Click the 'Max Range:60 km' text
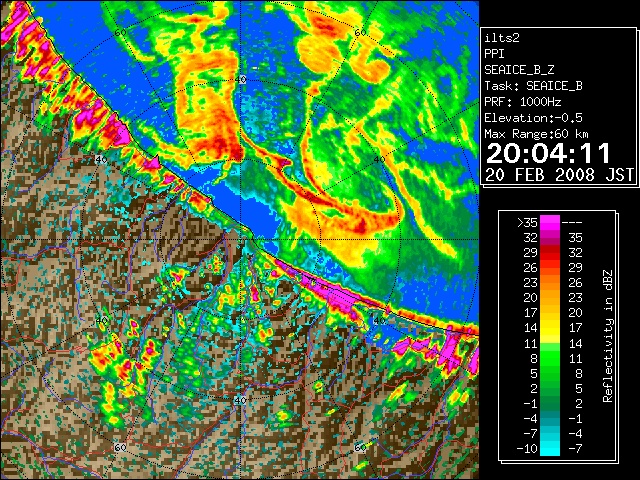 (537, 134)
